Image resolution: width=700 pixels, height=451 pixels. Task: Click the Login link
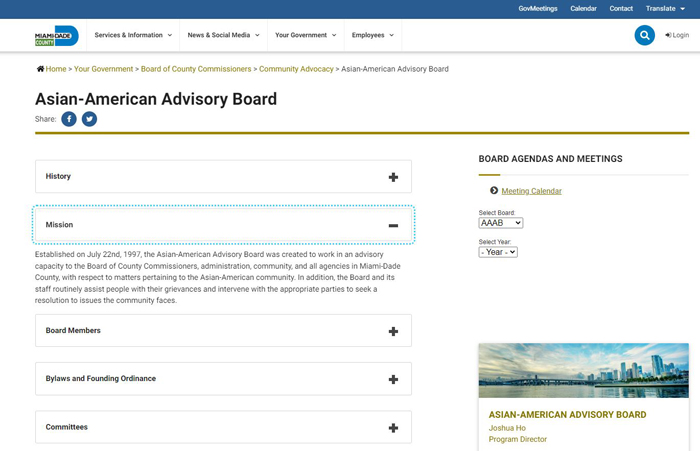coord(677,35)
